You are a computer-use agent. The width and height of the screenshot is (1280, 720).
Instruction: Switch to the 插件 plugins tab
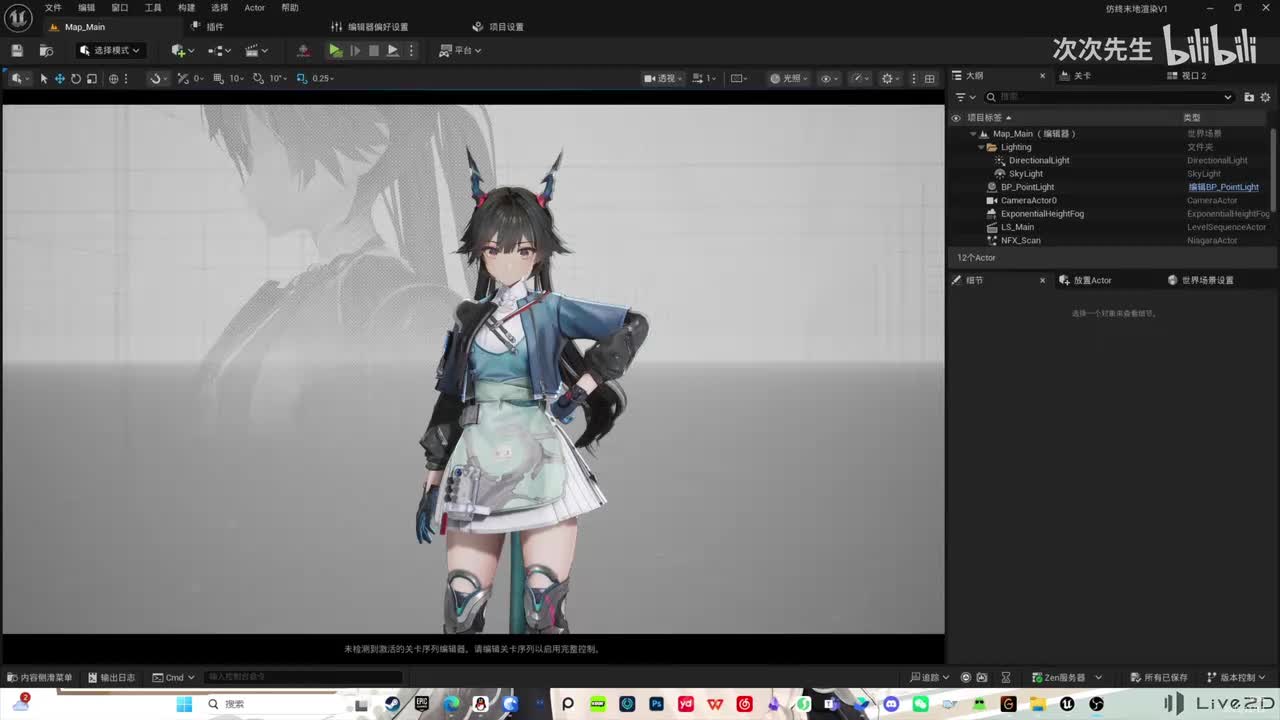pyautogui.click(x=208, y=27)
